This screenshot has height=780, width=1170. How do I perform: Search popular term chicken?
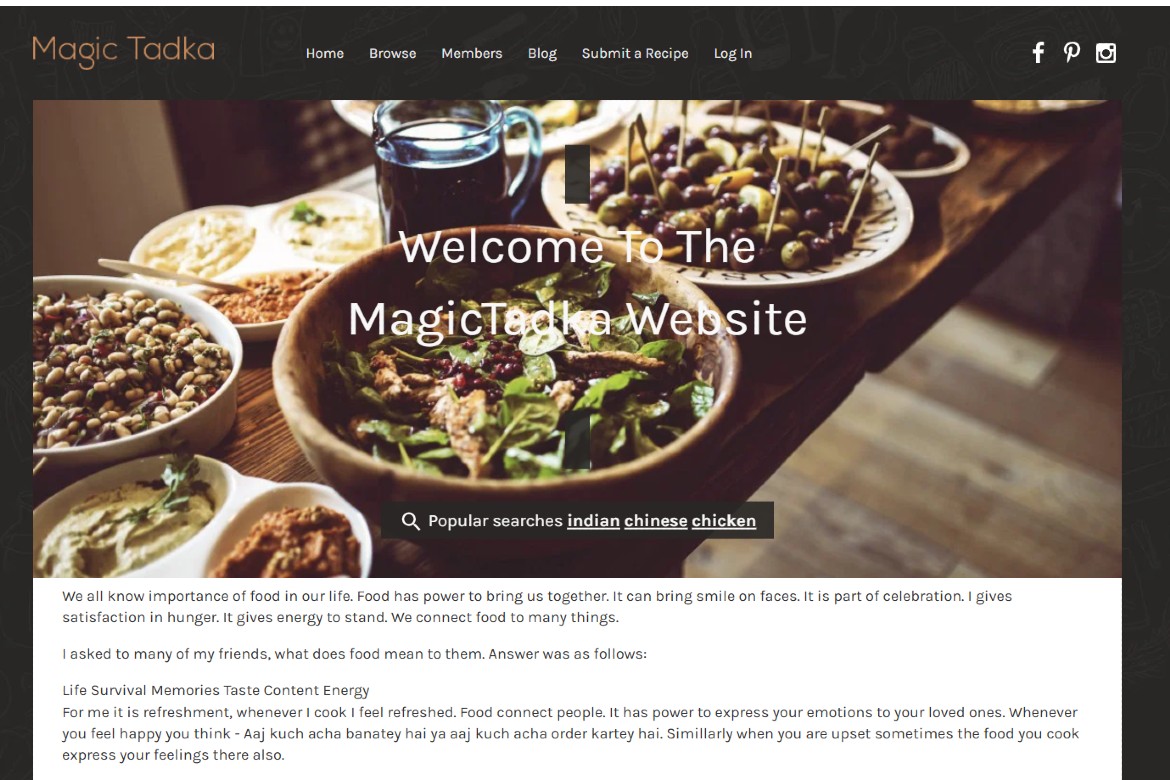pyautogui.click(x=724, y=520)
